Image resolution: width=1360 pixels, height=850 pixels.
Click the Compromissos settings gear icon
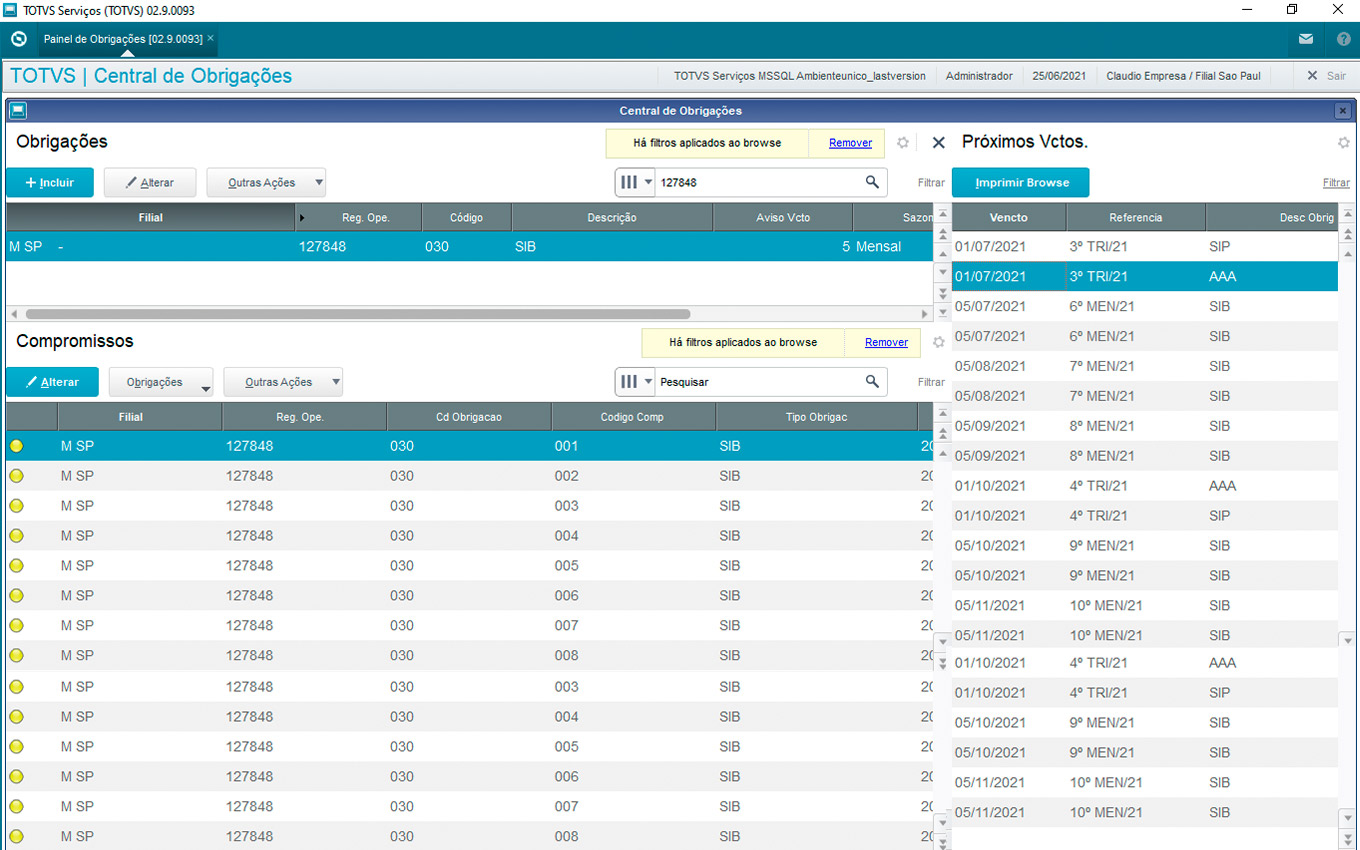pos(938,342)
